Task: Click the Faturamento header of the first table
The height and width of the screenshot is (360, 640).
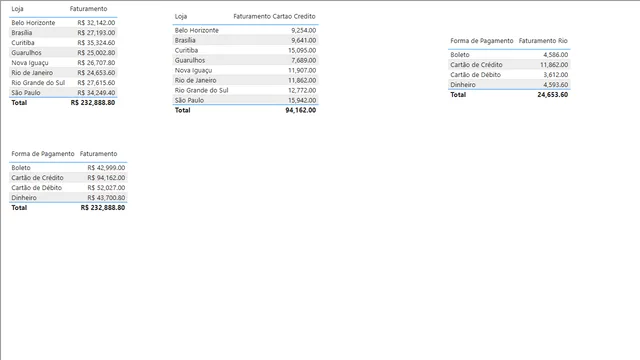Action: 88,9
